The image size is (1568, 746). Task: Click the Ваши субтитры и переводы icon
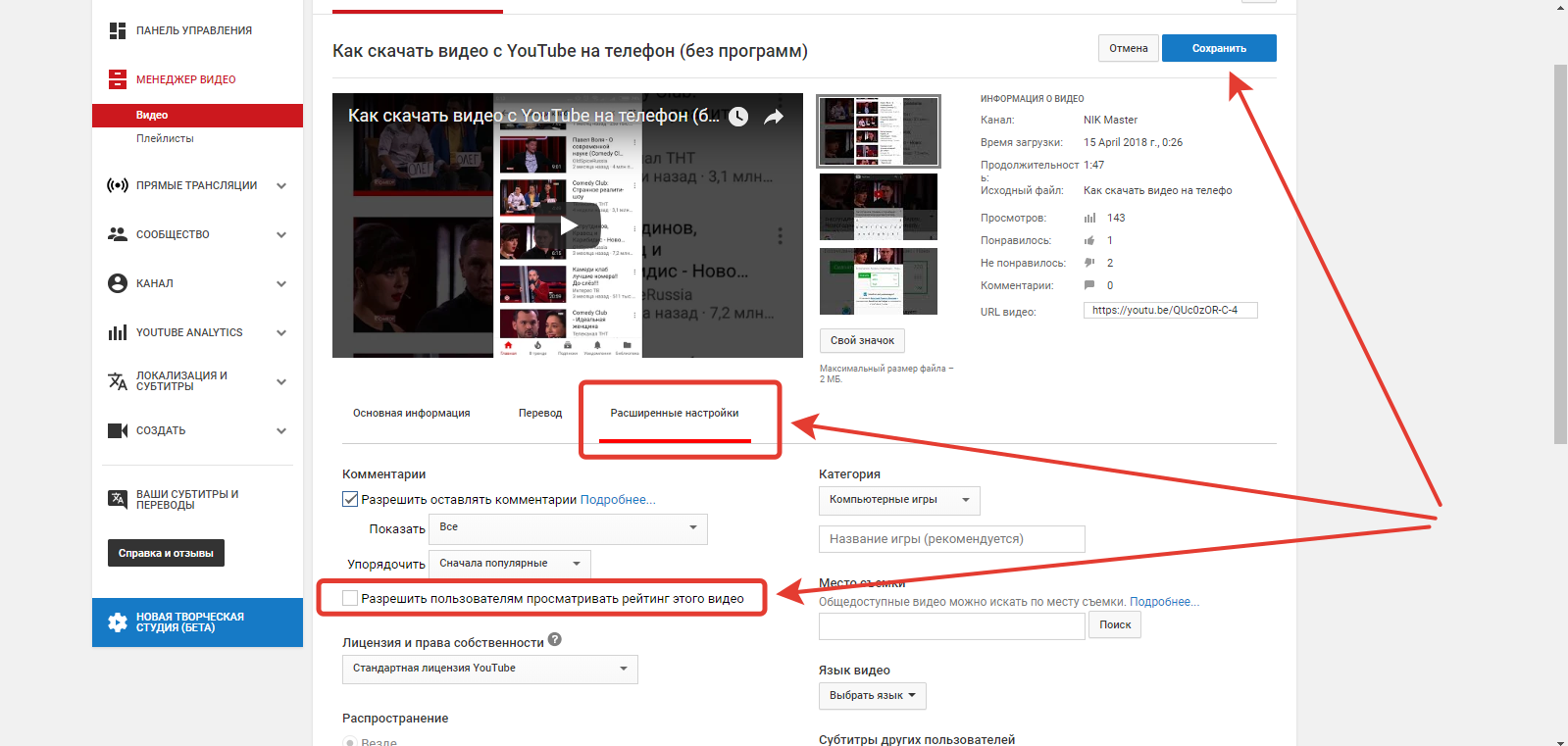(118, 499)
